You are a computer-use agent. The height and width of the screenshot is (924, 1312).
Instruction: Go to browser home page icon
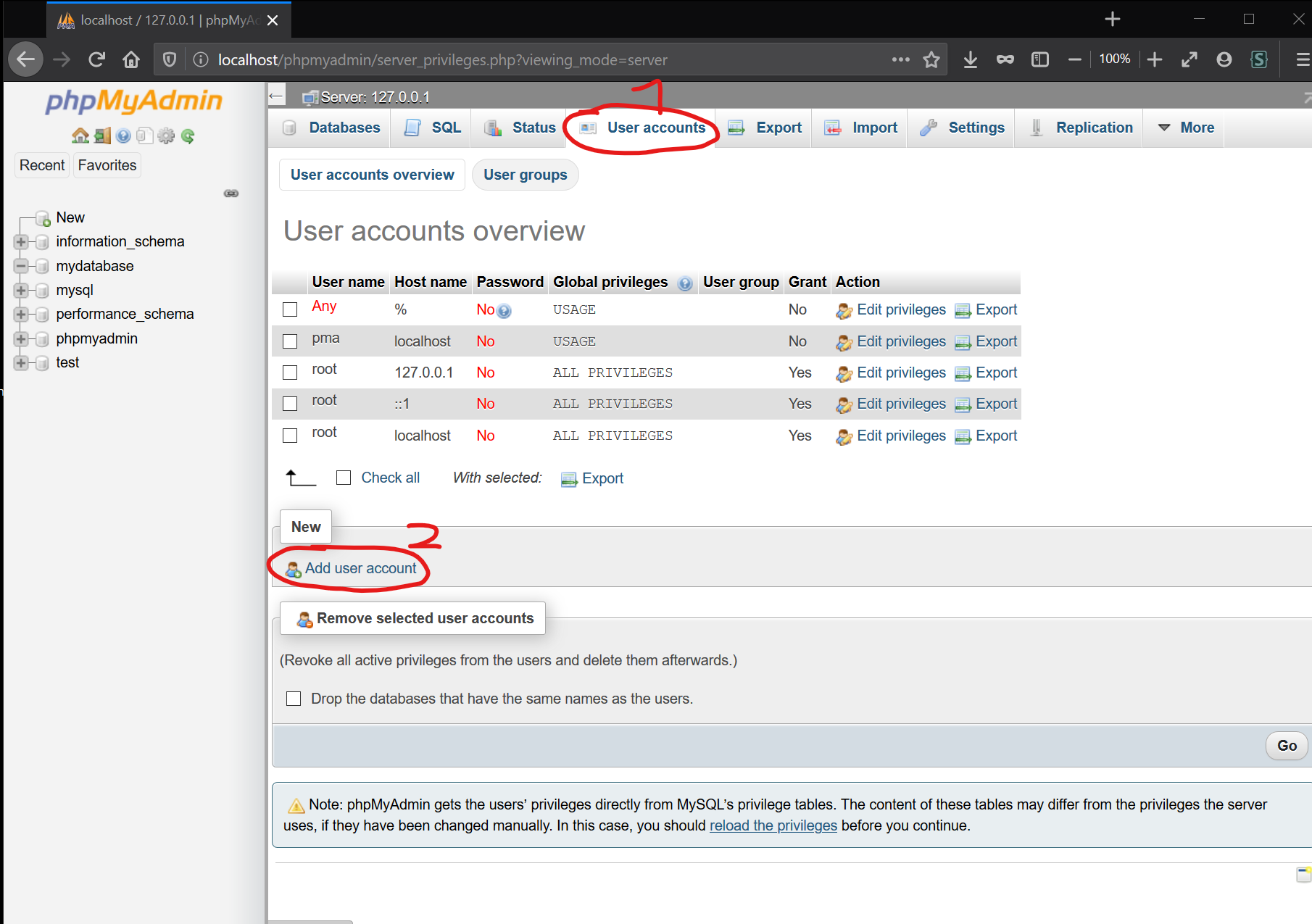[x=131, y=59]
